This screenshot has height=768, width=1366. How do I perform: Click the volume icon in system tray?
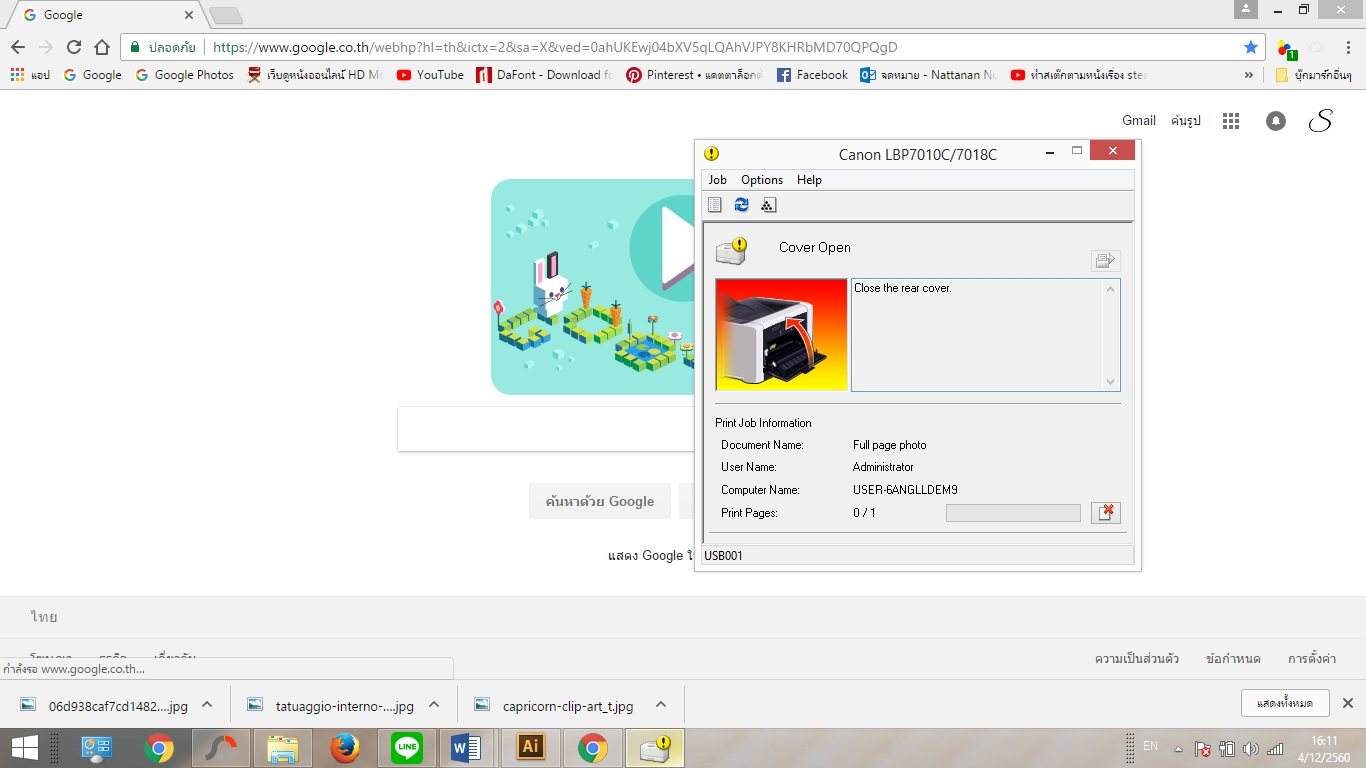click(1251, 748)
